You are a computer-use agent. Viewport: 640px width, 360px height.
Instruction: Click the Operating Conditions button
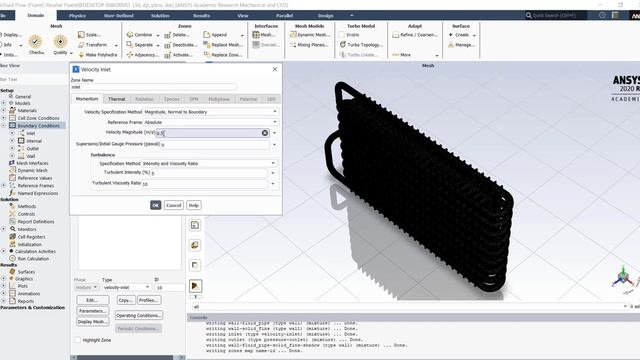pos(138,316)
